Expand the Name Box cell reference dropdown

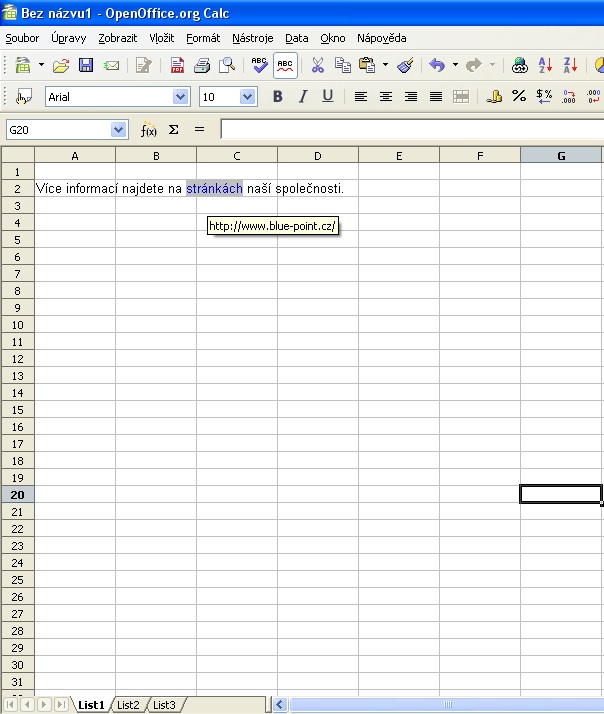[119, 130]
